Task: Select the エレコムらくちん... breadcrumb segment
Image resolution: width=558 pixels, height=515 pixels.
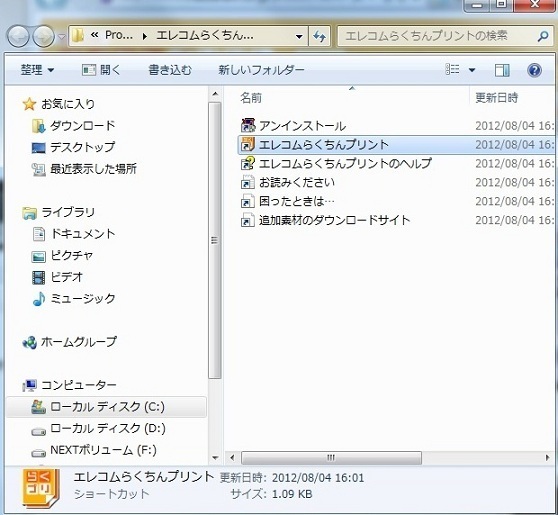Action: tap(205, 35)
